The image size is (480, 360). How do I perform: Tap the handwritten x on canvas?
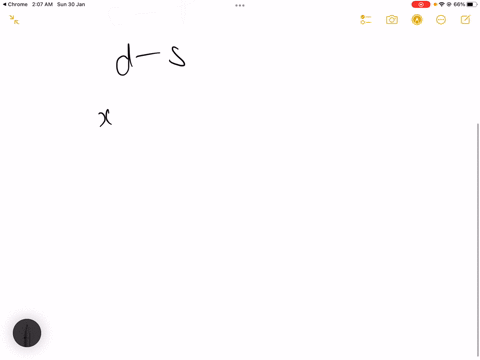[105, 118]
